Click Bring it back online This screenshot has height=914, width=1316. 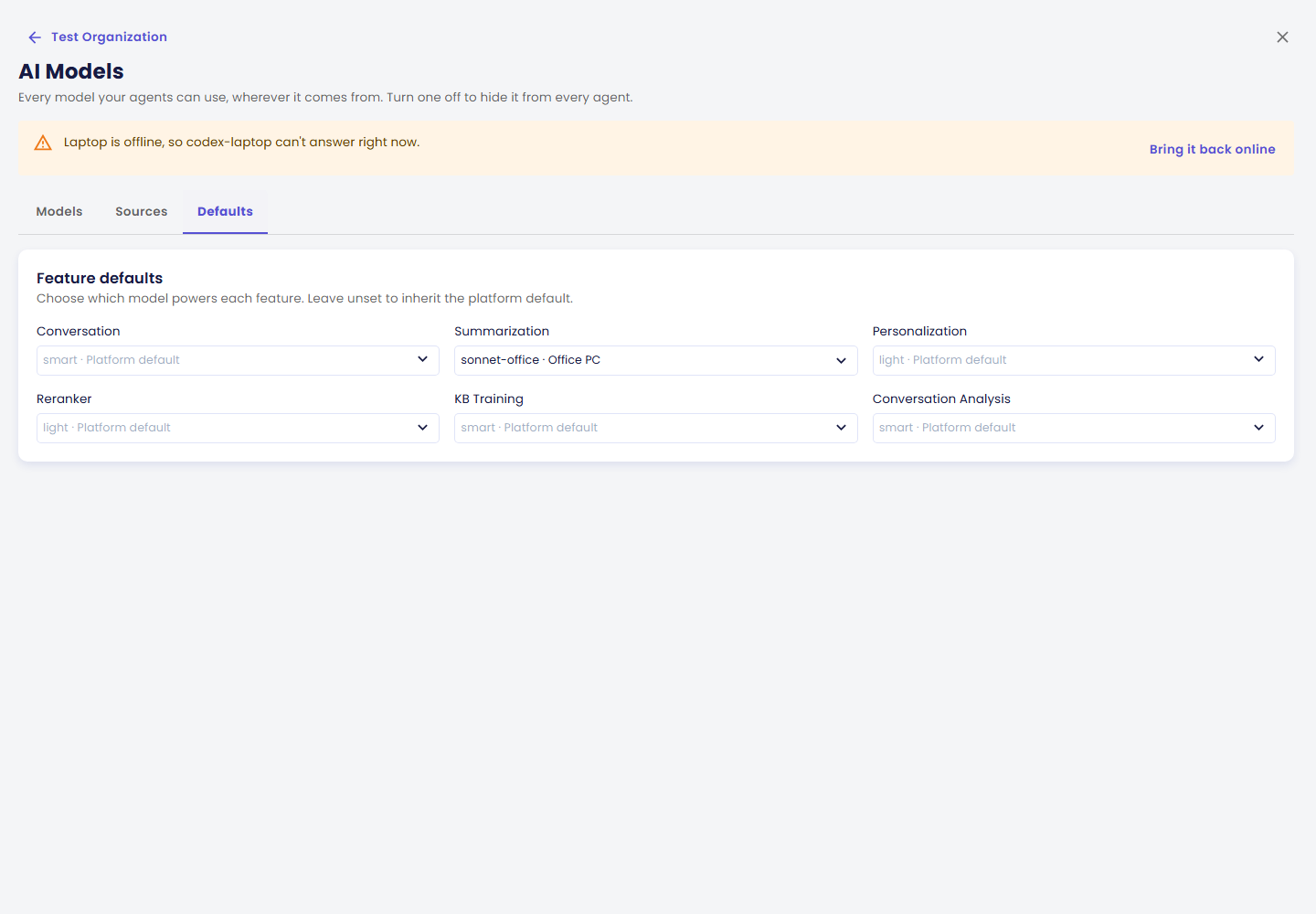1212,149
